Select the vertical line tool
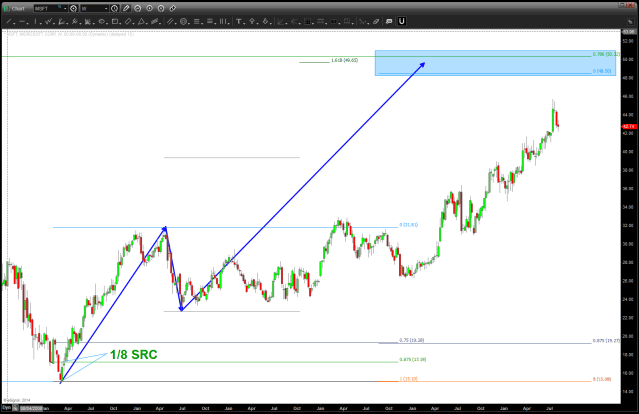This screenshot has height=414, width=639. pos(35,21)
